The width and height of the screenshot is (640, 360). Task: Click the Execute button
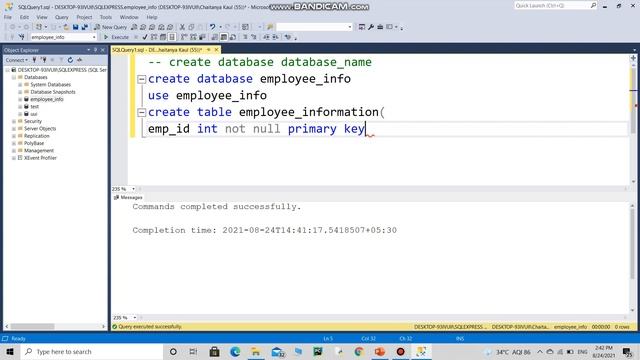pos(116,37)
